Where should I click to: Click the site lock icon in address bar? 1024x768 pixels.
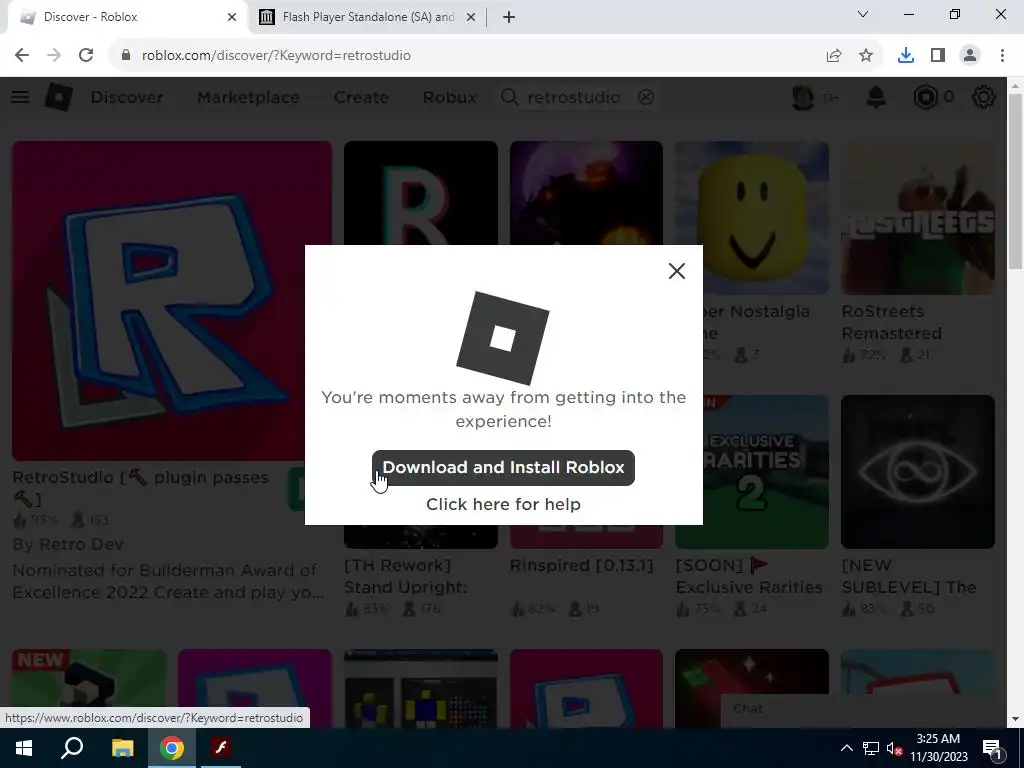126,56
